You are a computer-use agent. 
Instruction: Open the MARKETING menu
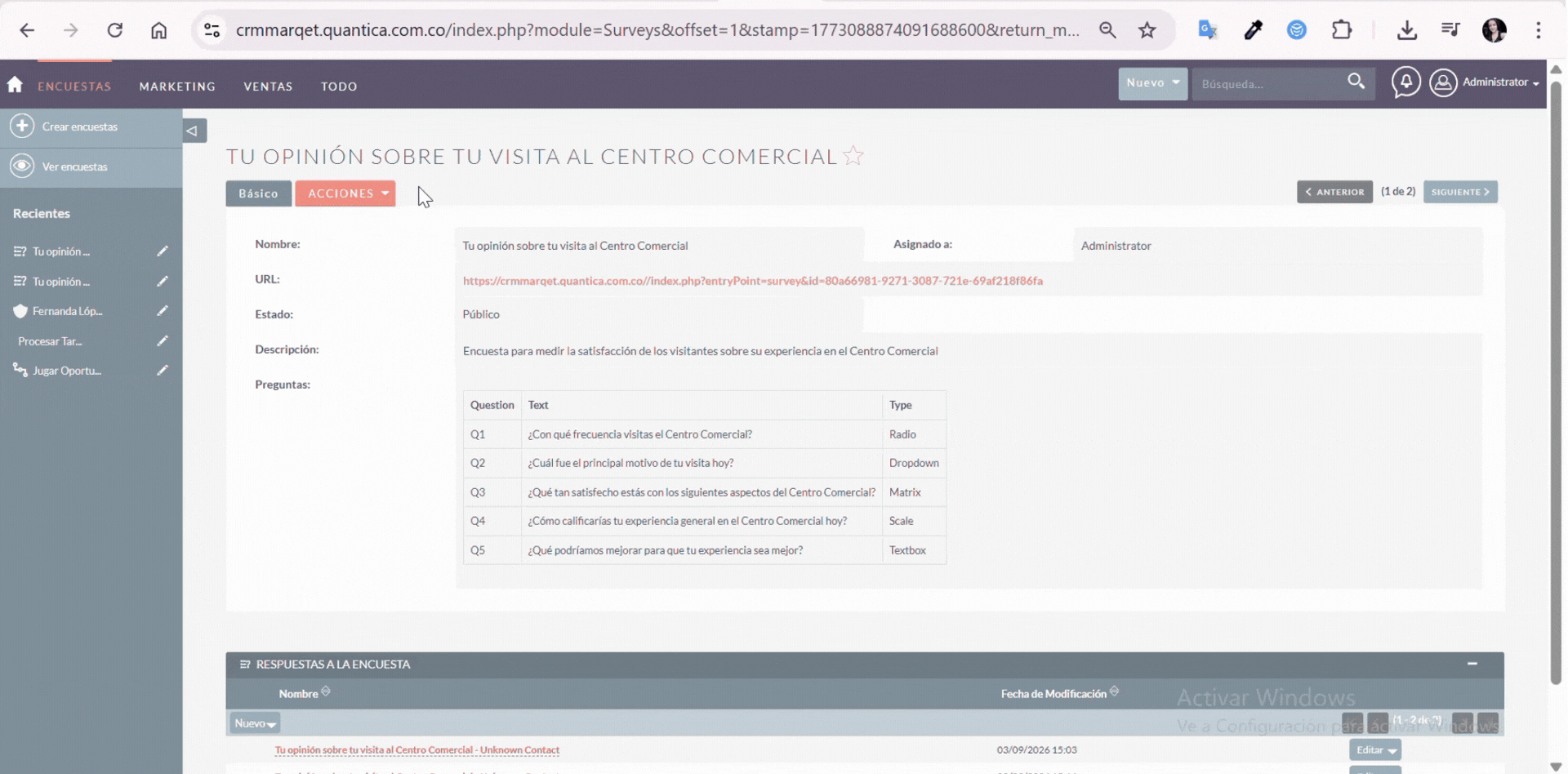click(x=177, y=87)
